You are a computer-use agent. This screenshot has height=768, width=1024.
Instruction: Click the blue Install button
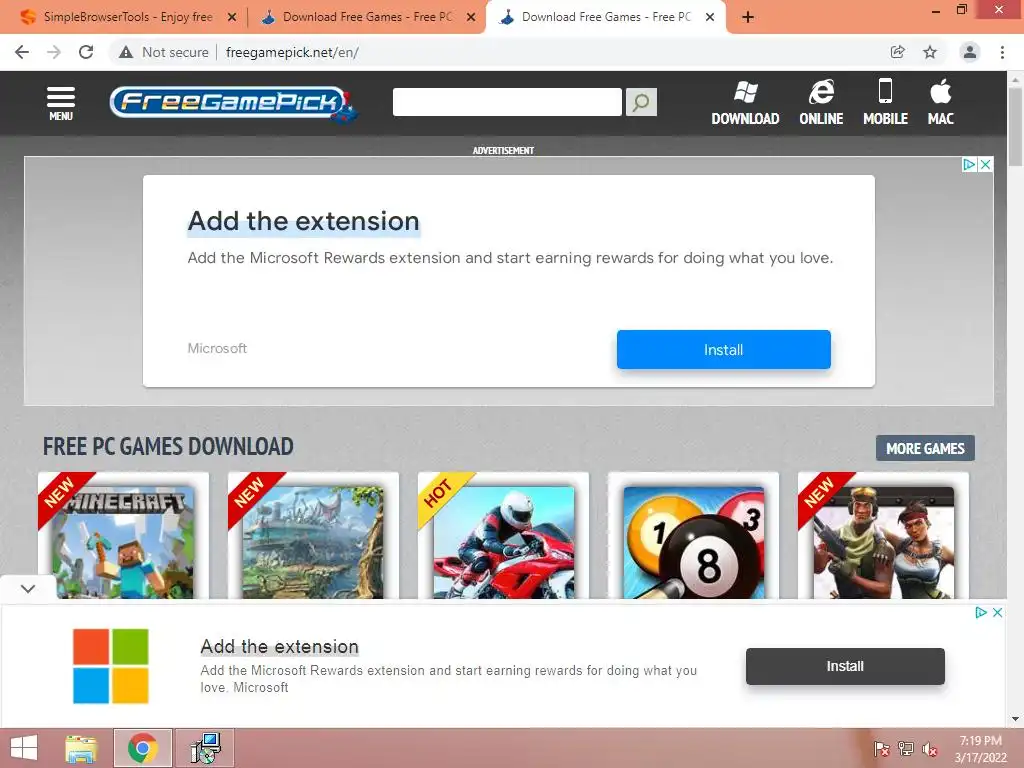724,349
